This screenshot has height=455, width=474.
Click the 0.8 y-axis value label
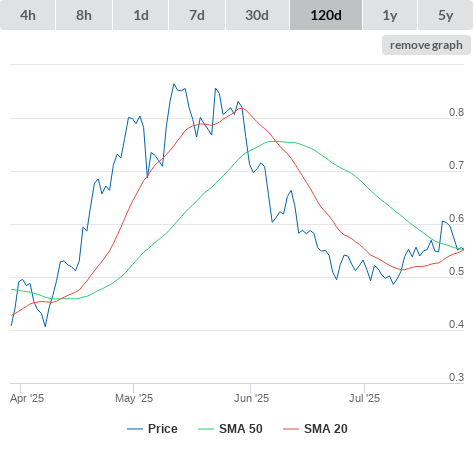click(456, 112)
